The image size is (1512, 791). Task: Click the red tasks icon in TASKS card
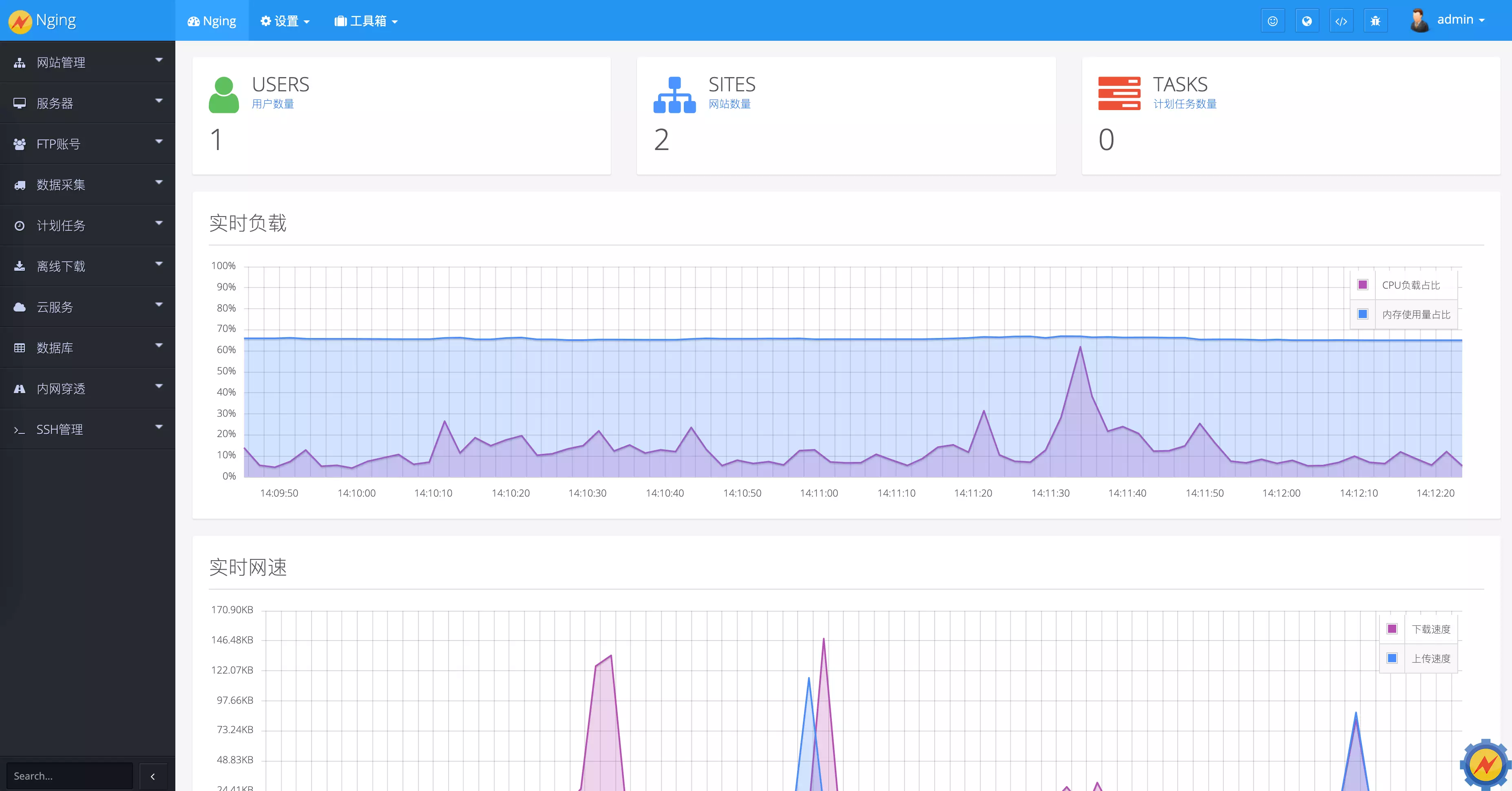(x=1119, y=93)
